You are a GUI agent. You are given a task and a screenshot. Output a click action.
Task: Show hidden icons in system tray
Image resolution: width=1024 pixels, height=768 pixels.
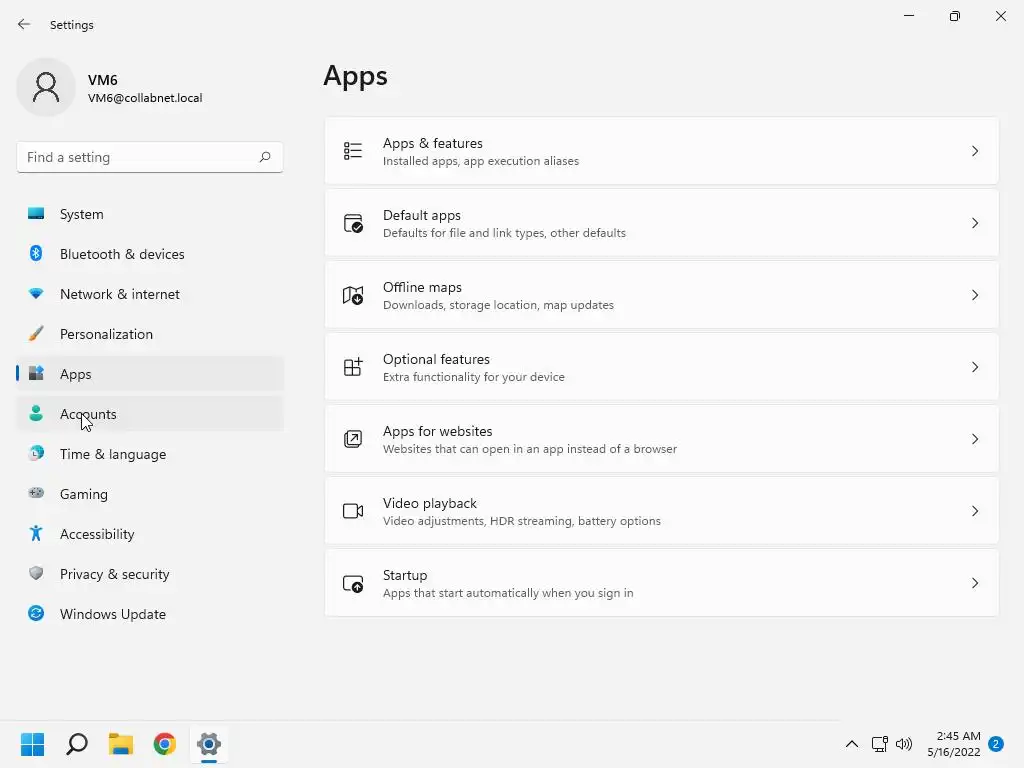pyautogui.click(x=852, y=744)
